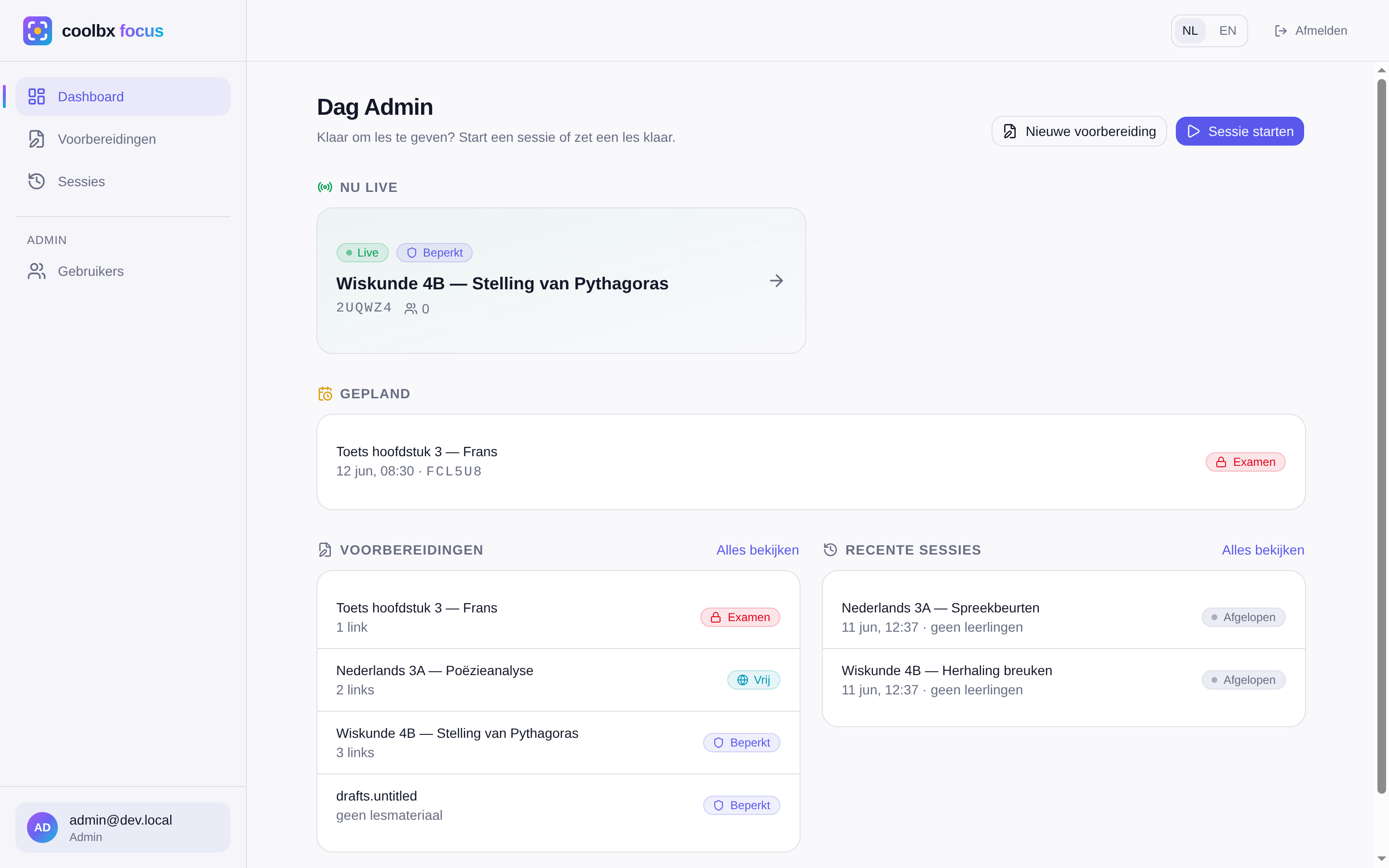Open Sessies in the sidebar
Screen dimensions: 1389x868
coord(123,181)
